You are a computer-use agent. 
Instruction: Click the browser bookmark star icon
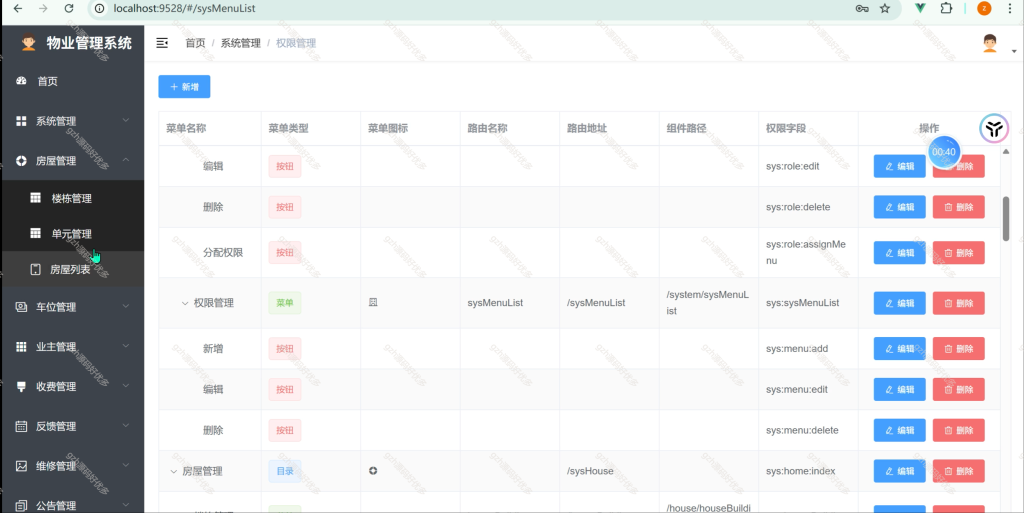[885, 8]
